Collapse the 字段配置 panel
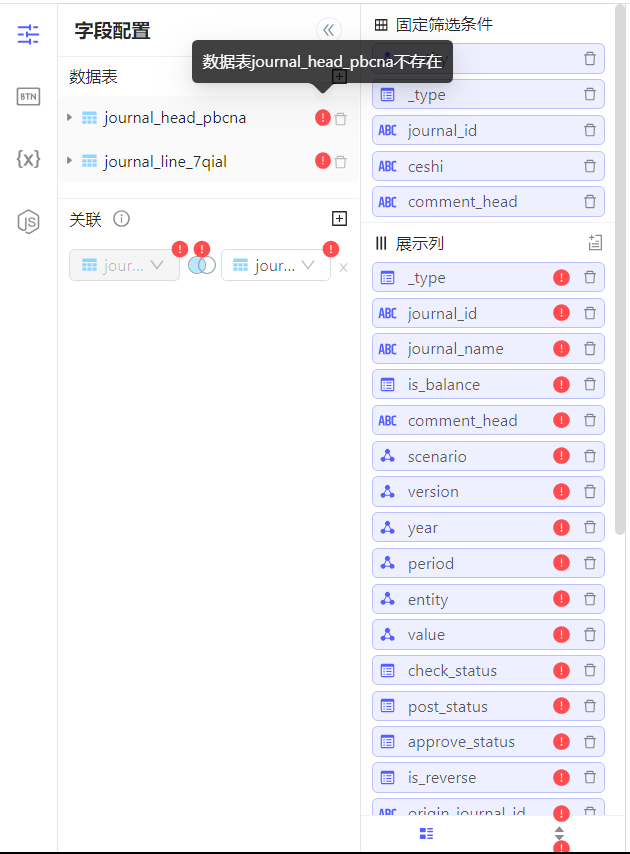The image size is (630, 854). [328, 30]
